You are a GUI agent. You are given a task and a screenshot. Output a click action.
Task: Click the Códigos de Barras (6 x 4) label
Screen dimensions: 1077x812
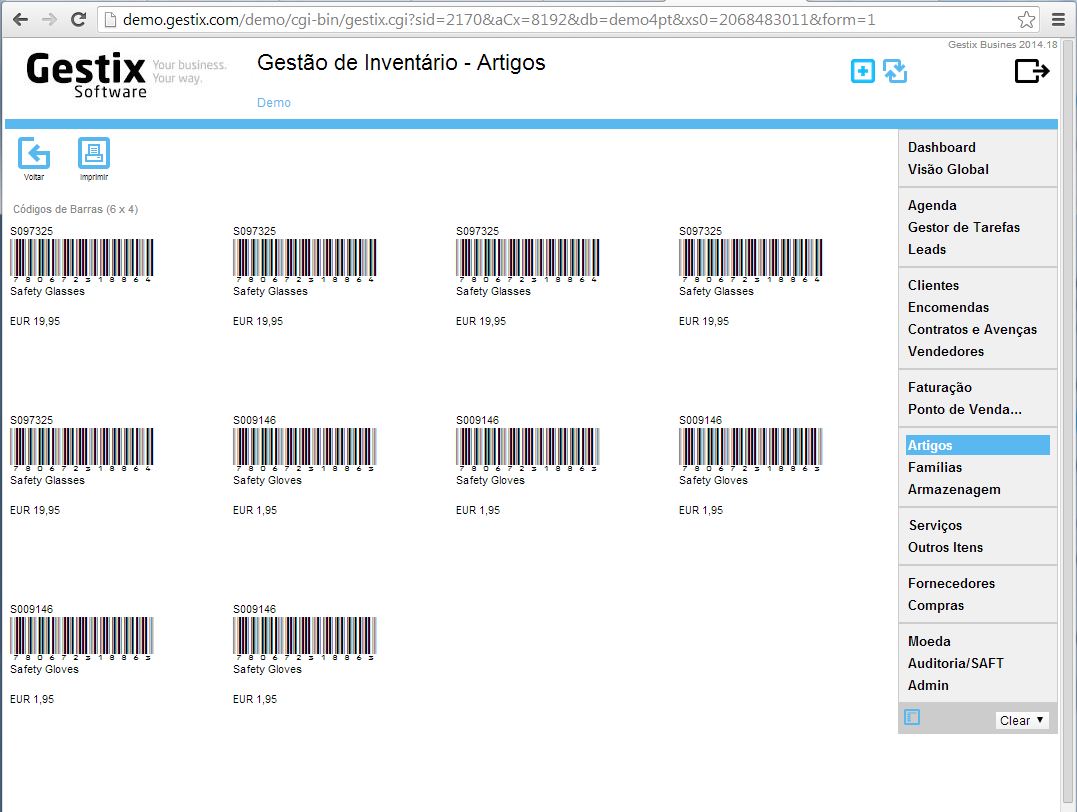76,209
